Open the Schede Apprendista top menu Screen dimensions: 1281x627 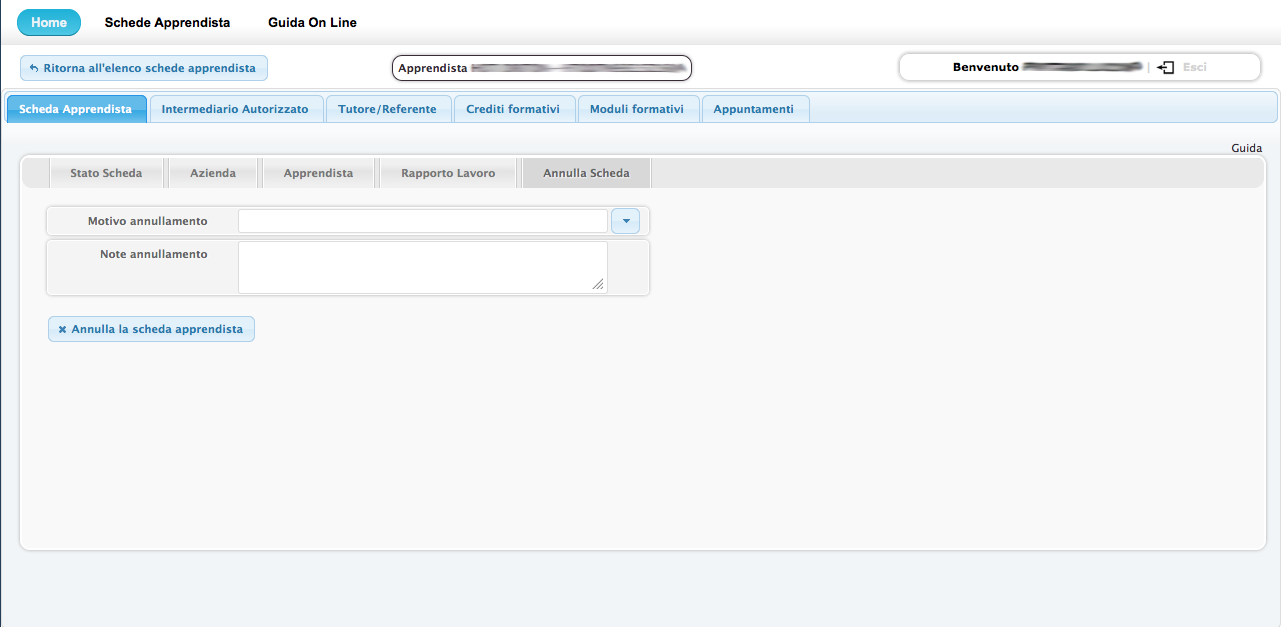167,22
